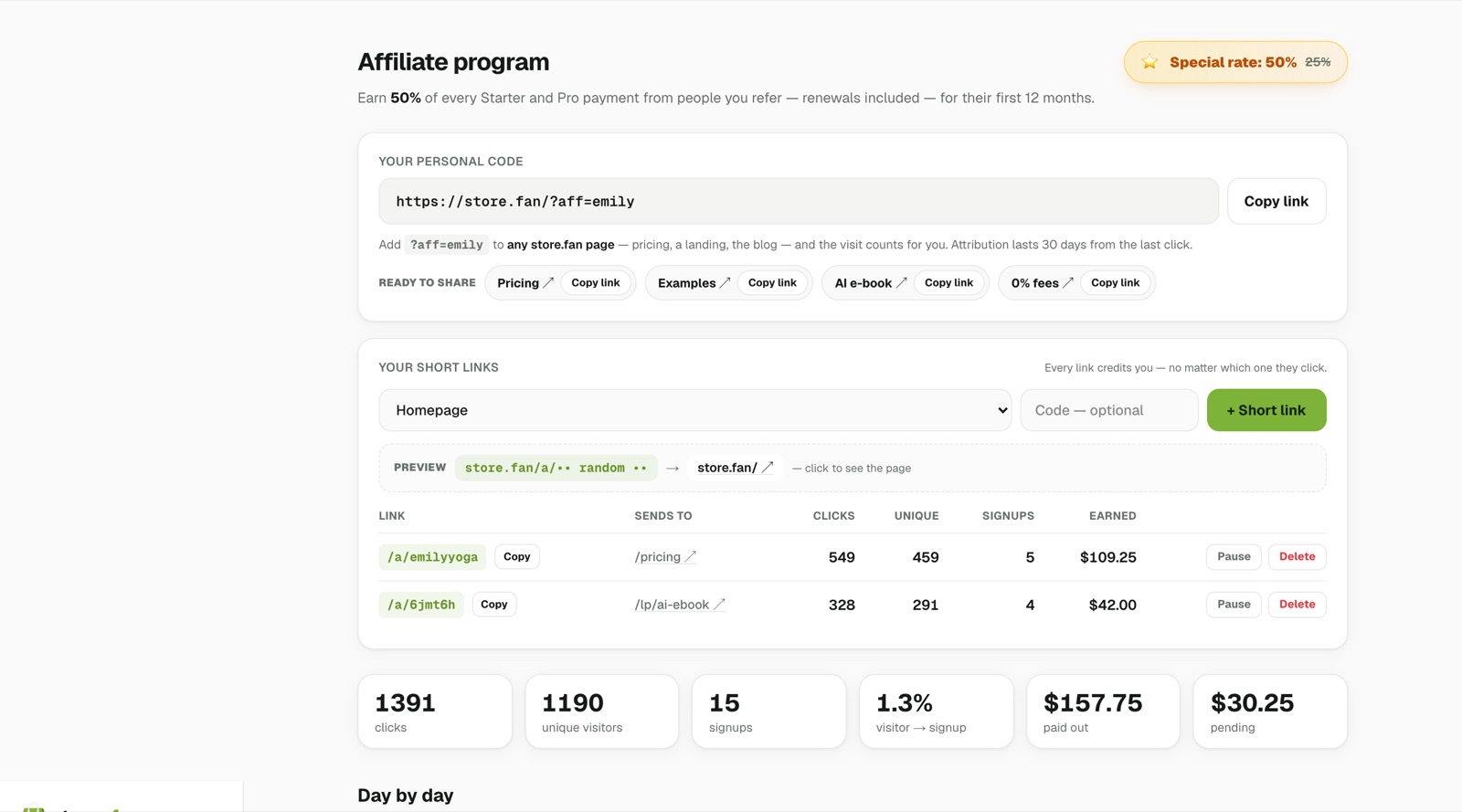Click the store.fan/a/ random preview chip

tap(556, 468)
